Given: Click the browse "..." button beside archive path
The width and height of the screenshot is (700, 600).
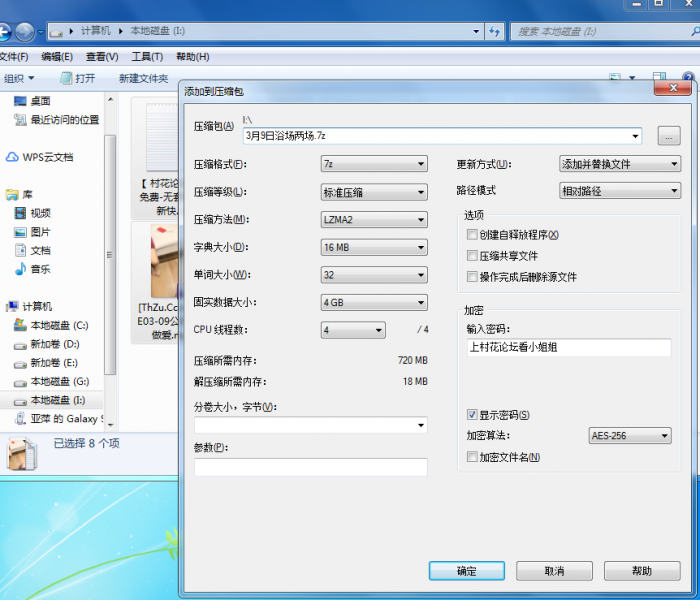Looking at the screenshot, I should (669, 136).
